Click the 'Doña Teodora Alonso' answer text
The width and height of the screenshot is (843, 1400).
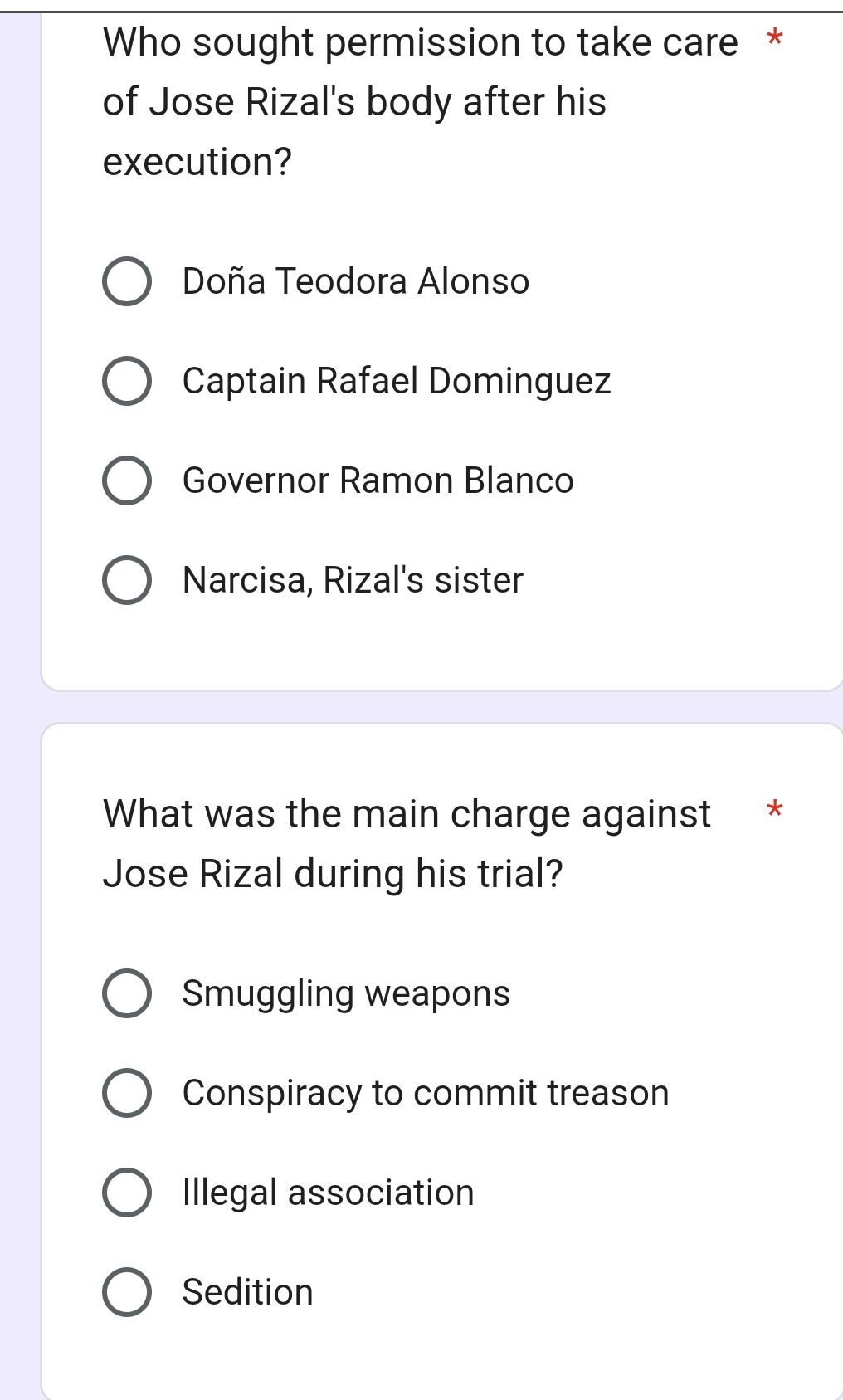(x=355, y=282)
